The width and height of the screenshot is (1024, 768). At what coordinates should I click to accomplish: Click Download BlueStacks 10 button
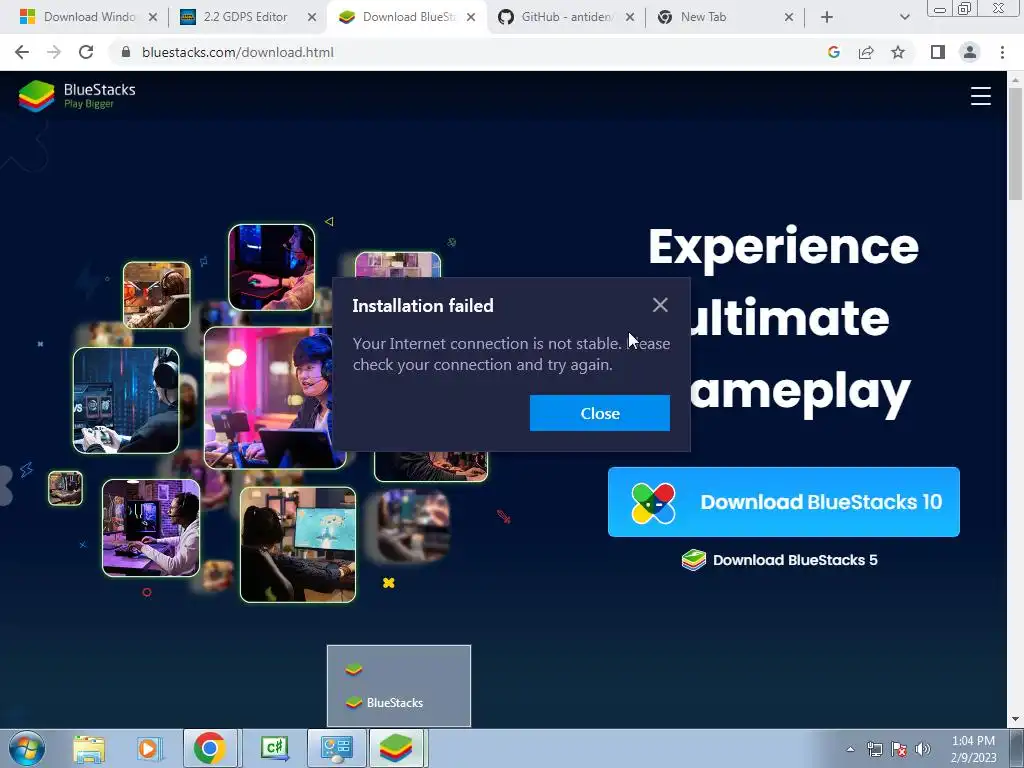(x=784, y=502)
